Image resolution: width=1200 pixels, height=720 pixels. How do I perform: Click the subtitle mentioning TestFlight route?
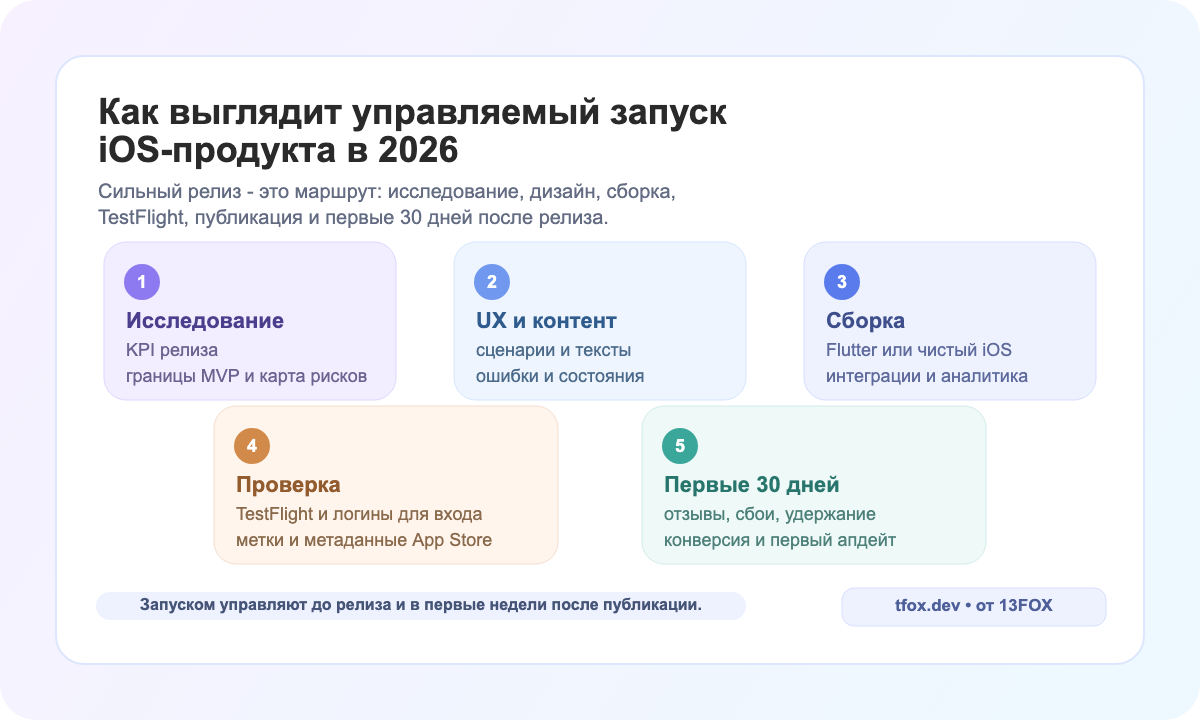click(386, 202)
